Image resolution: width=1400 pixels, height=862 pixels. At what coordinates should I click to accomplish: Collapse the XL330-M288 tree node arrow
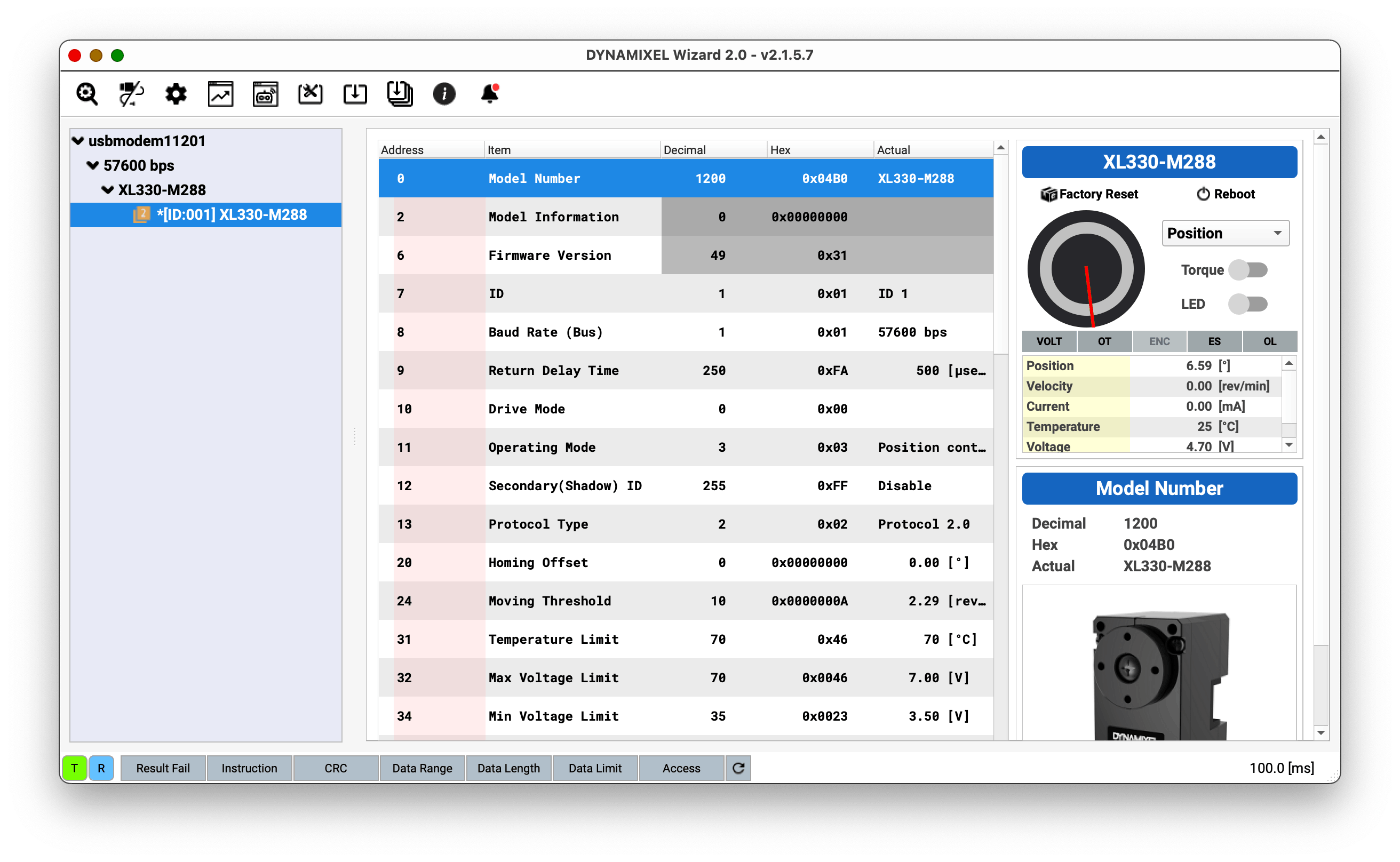[109, 190]
